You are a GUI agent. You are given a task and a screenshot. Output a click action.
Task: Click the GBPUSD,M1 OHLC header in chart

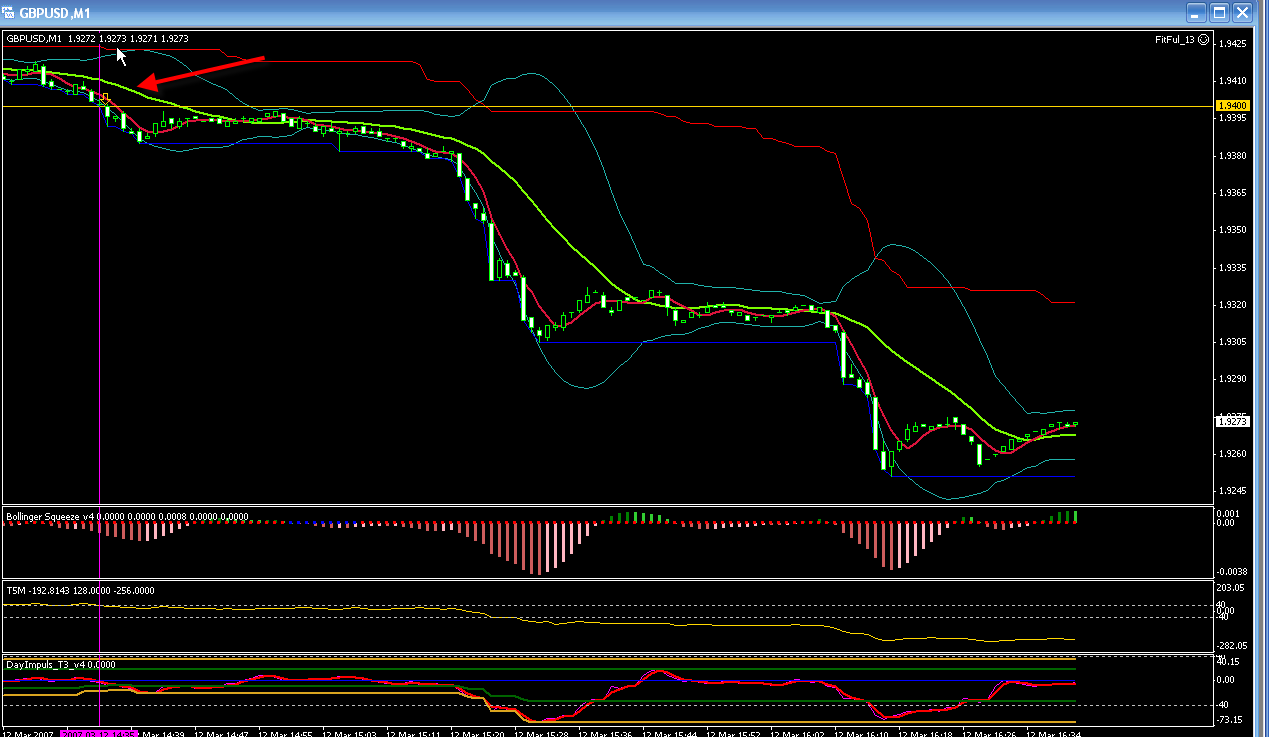coord(97,39)
